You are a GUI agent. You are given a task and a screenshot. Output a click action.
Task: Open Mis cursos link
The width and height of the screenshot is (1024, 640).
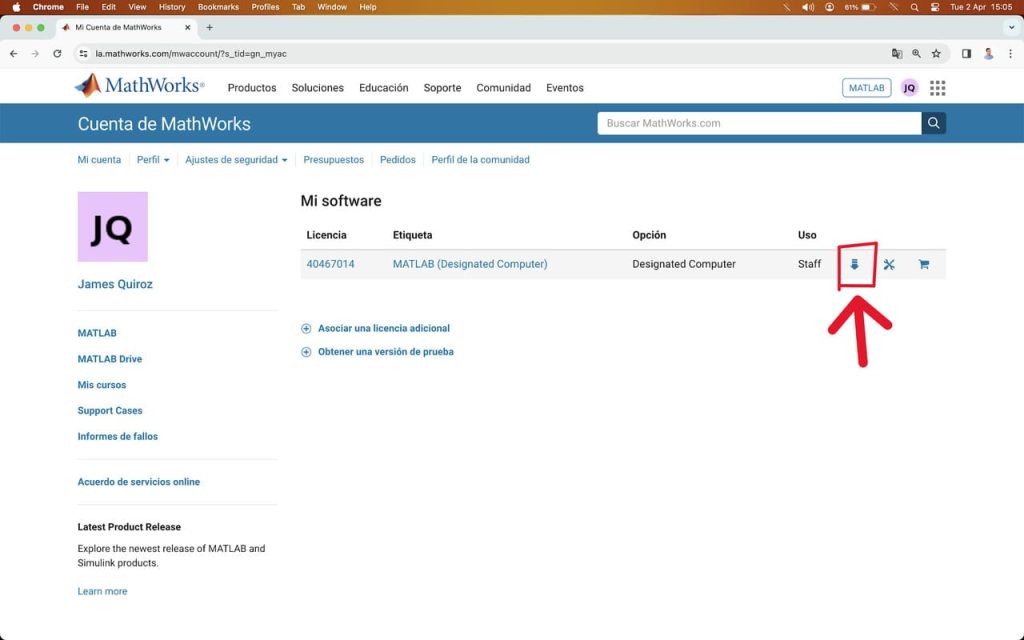coord(102,385)
